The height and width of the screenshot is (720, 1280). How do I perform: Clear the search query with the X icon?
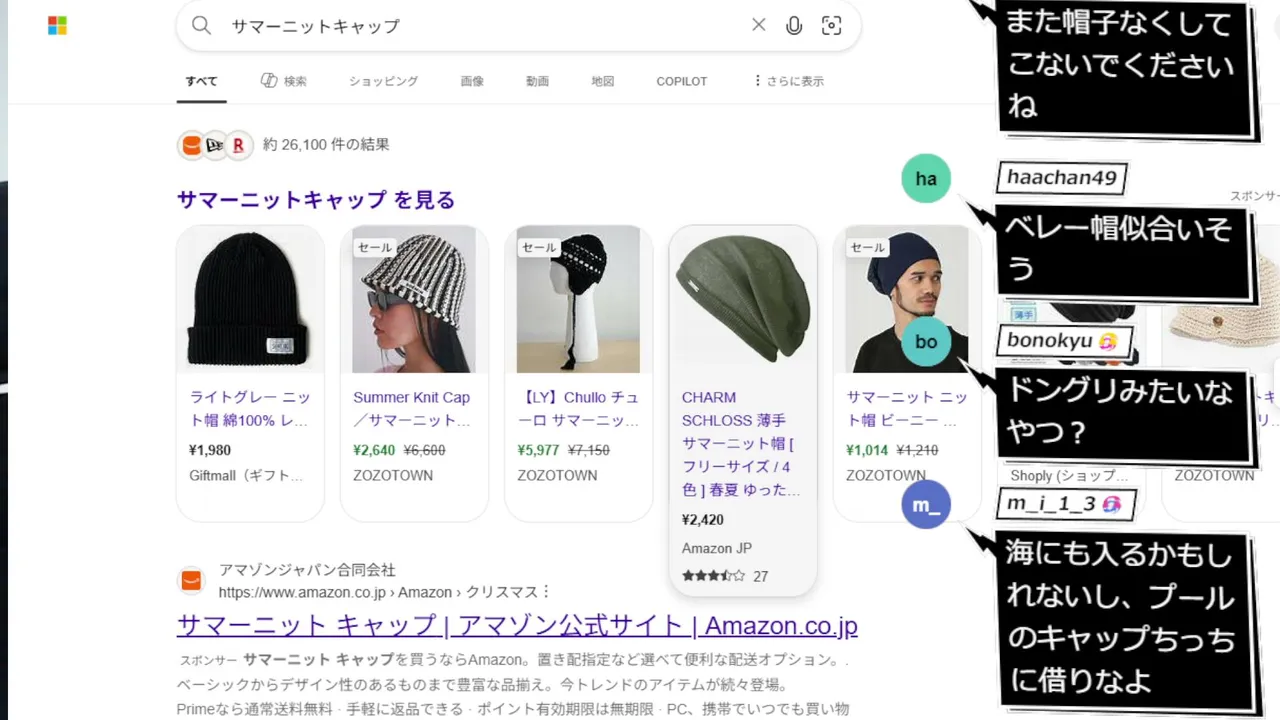[759, 25]
